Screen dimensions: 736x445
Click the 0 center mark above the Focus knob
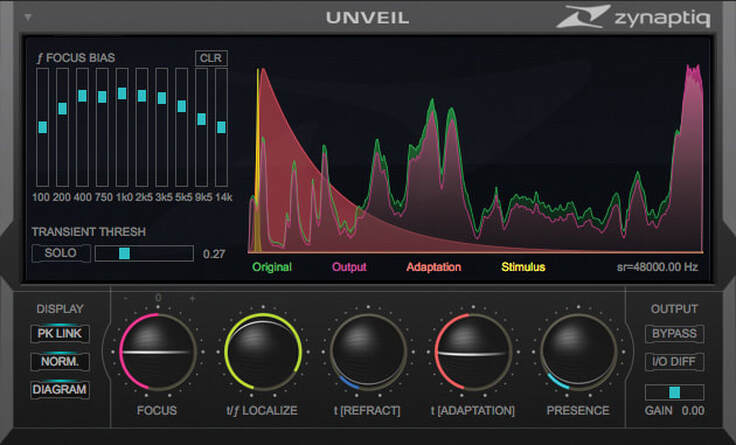pyautogui.click(x=158, y=298)
